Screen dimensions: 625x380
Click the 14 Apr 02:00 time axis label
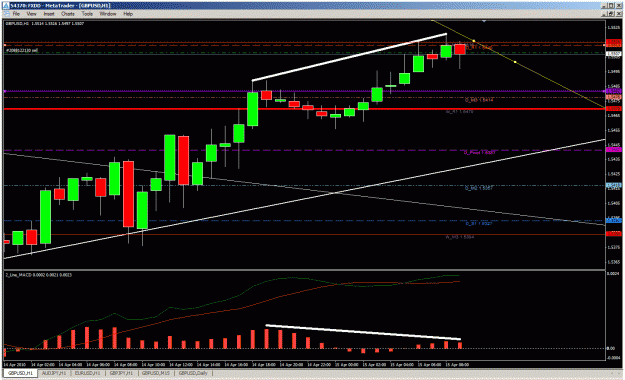[44, 364]
